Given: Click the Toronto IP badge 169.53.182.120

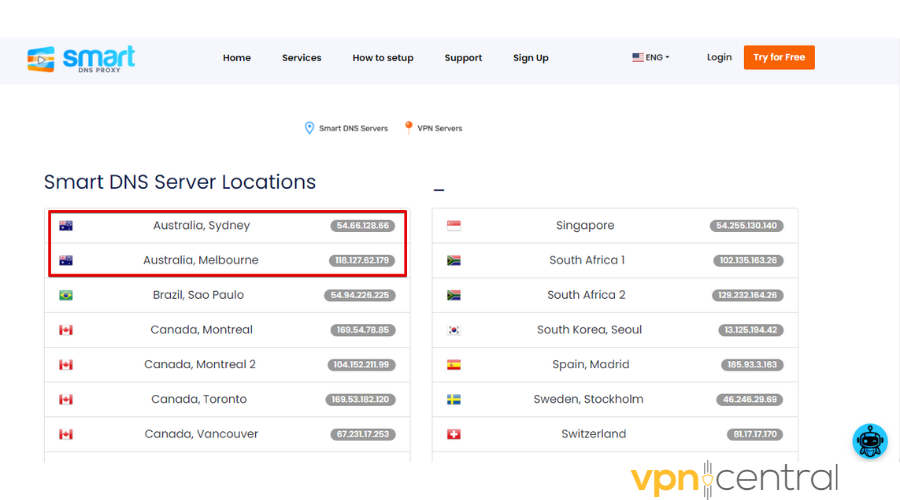Looking at the screenshot, I should 360,400.
